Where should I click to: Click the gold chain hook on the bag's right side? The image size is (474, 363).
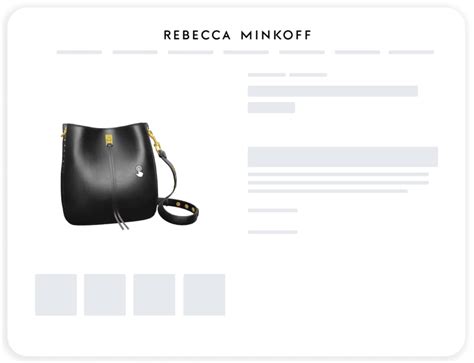click(x=154, y=139)
